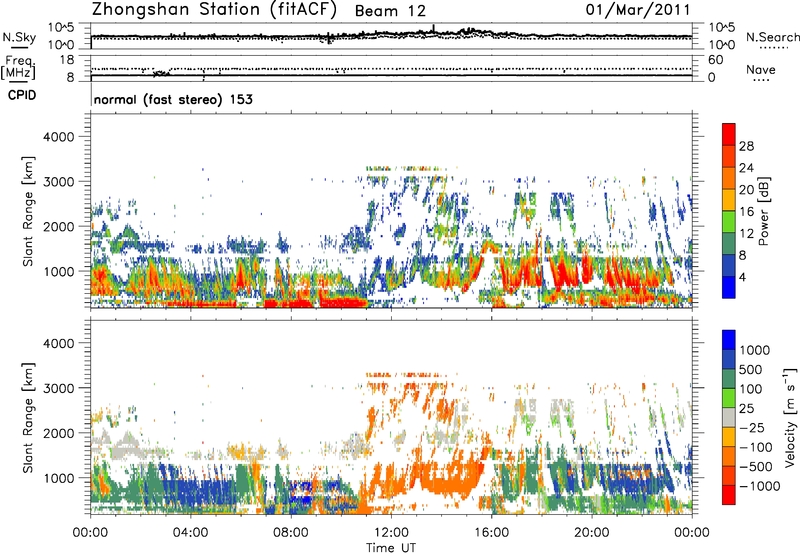
Task: Click '2000' range tick on the velocity panel
Action: (58, 433)
